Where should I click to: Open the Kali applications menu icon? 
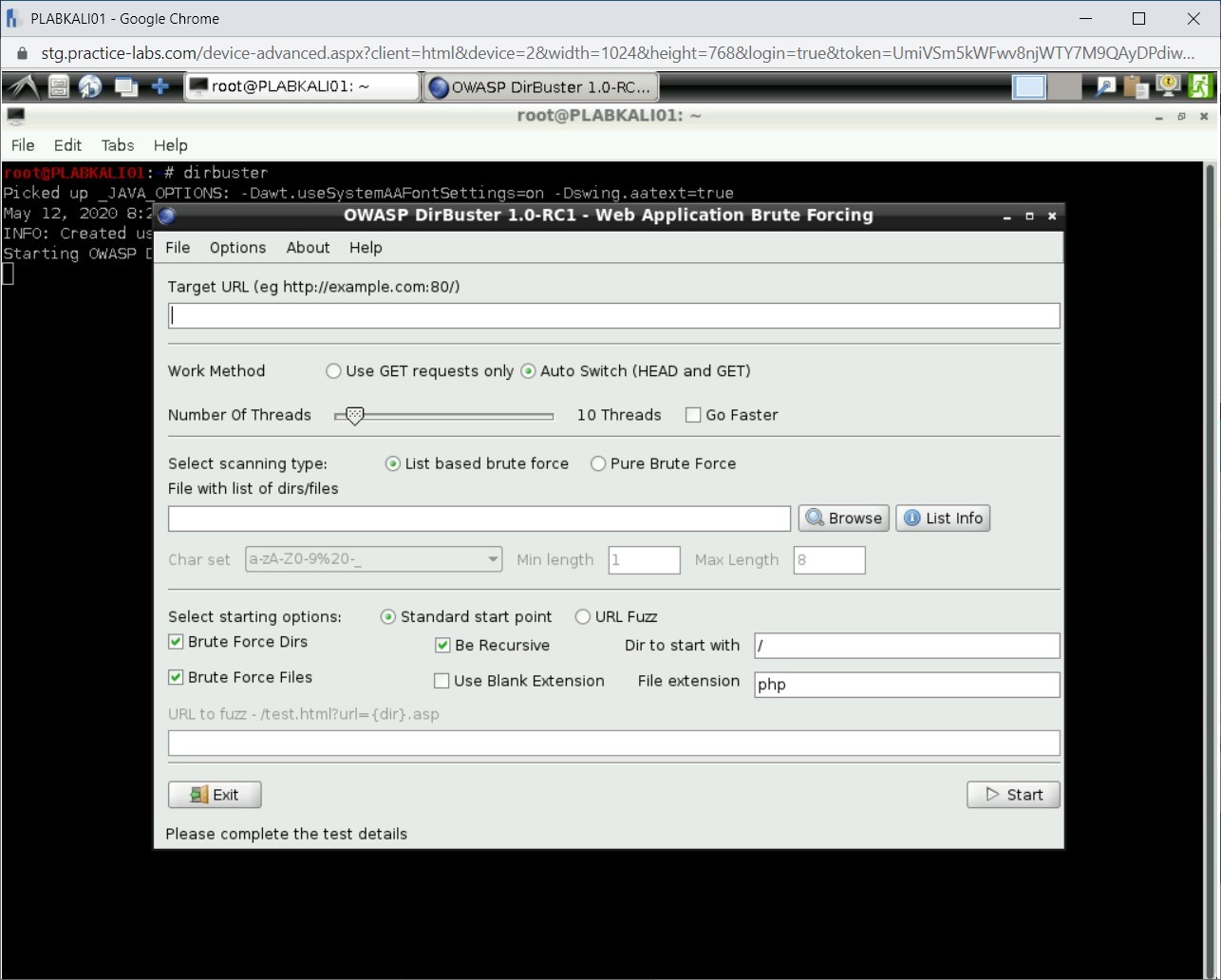(21, 85)
